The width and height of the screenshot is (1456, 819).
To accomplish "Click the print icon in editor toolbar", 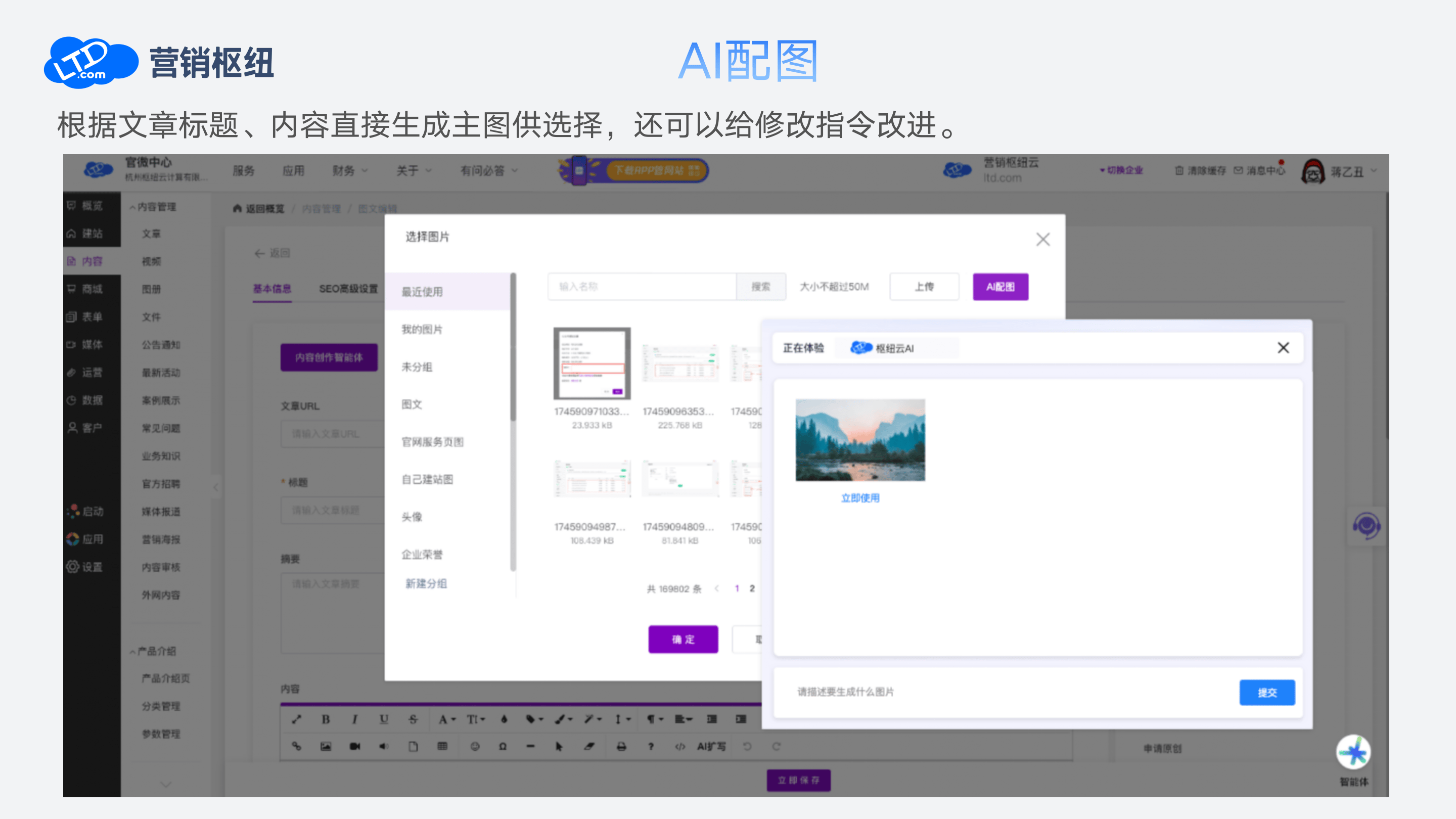I will (x=621, y=747).
